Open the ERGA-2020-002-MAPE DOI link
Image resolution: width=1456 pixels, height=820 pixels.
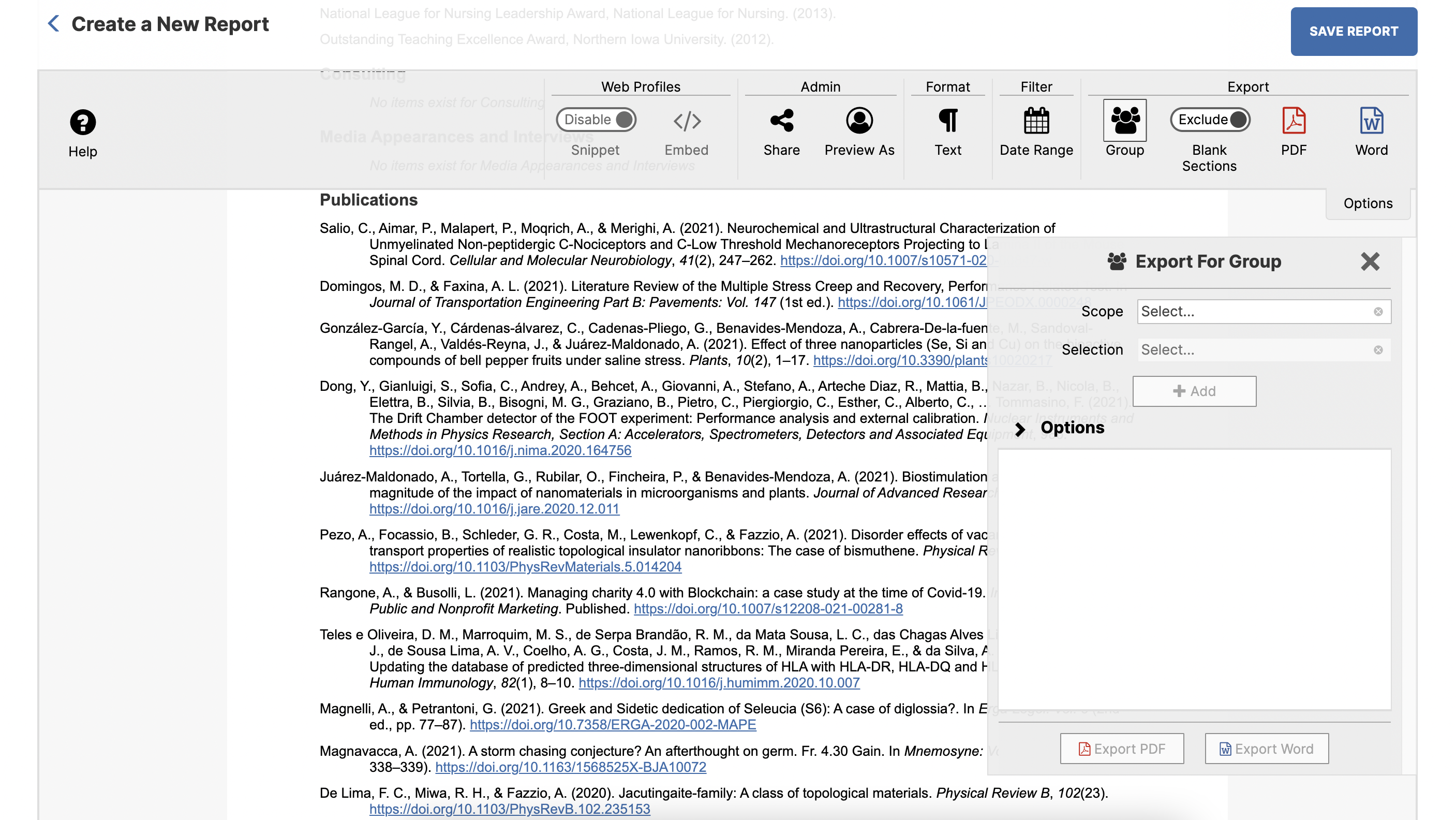tap(613, 725)
